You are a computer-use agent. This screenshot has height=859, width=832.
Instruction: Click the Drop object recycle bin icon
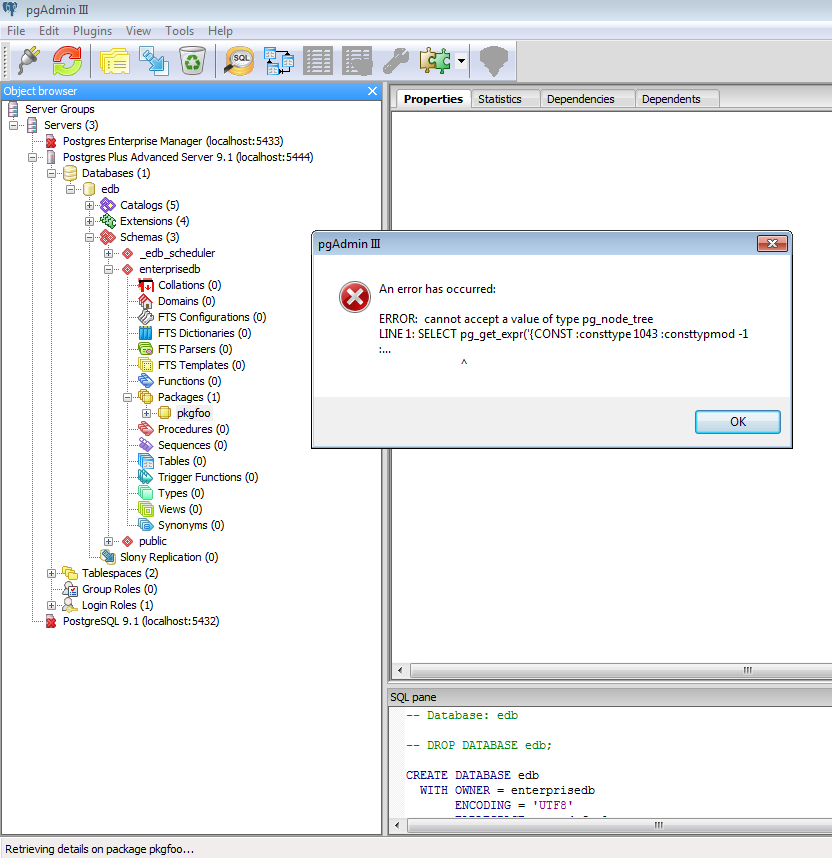[x=192, y=61]
